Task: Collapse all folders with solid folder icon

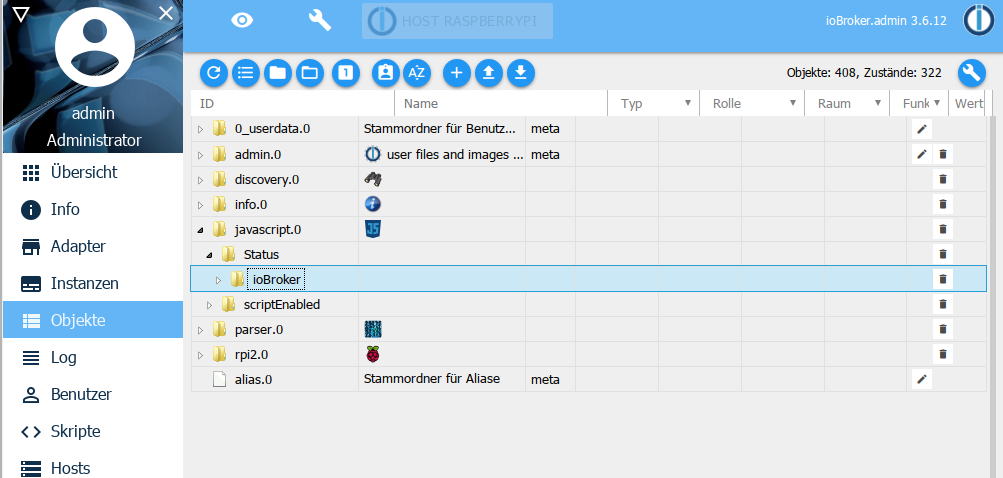Action: [278, 73]
